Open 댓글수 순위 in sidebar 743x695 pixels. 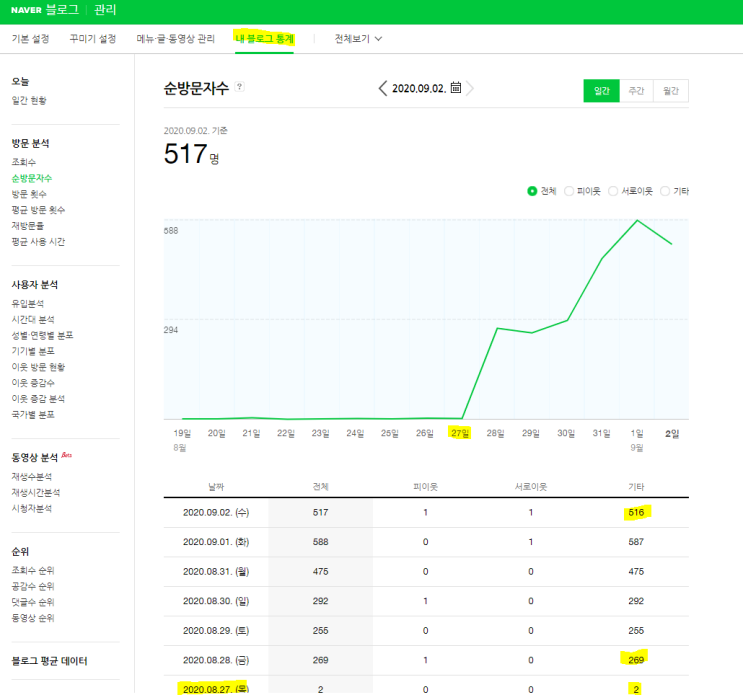click(33, 602)
